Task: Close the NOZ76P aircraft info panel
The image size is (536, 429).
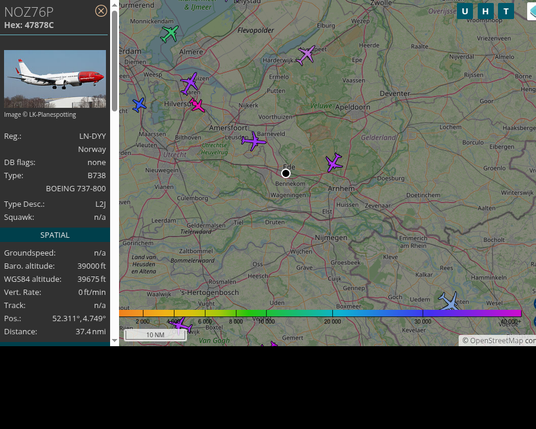Action: coord(101,11)
